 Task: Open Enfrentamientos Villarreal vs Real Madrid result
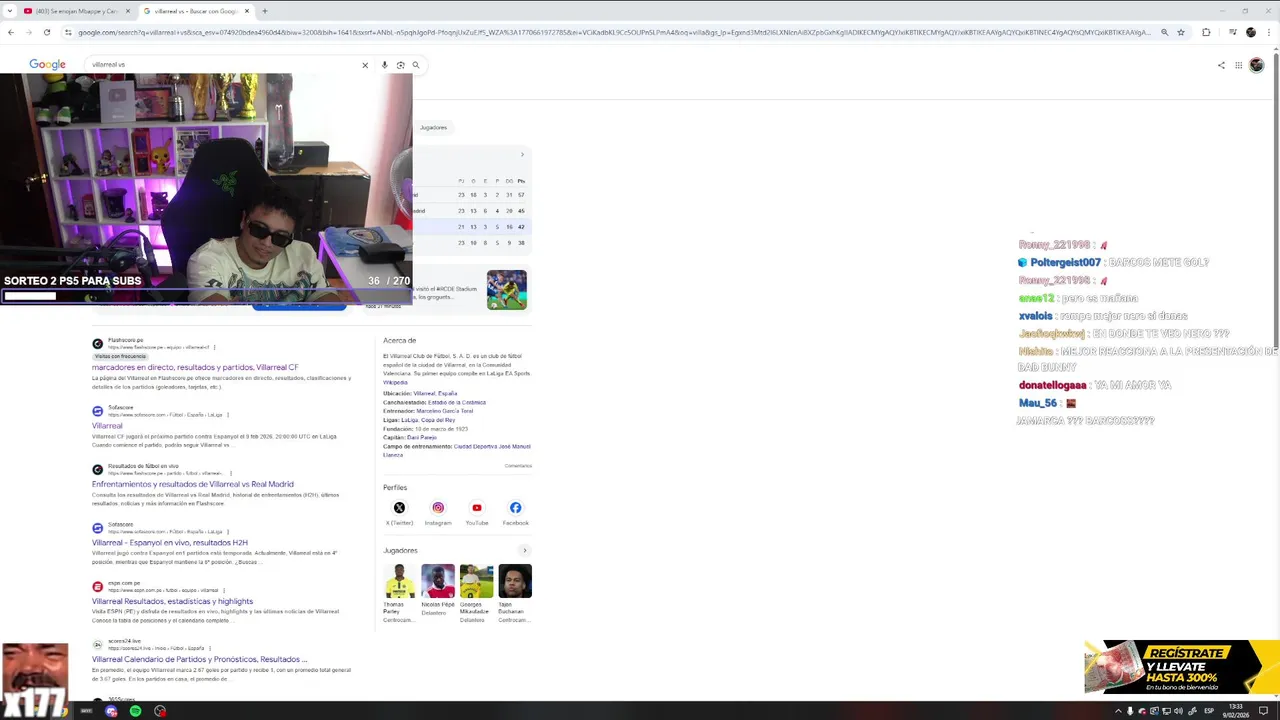pyautogui.click(x=193, y=484)
